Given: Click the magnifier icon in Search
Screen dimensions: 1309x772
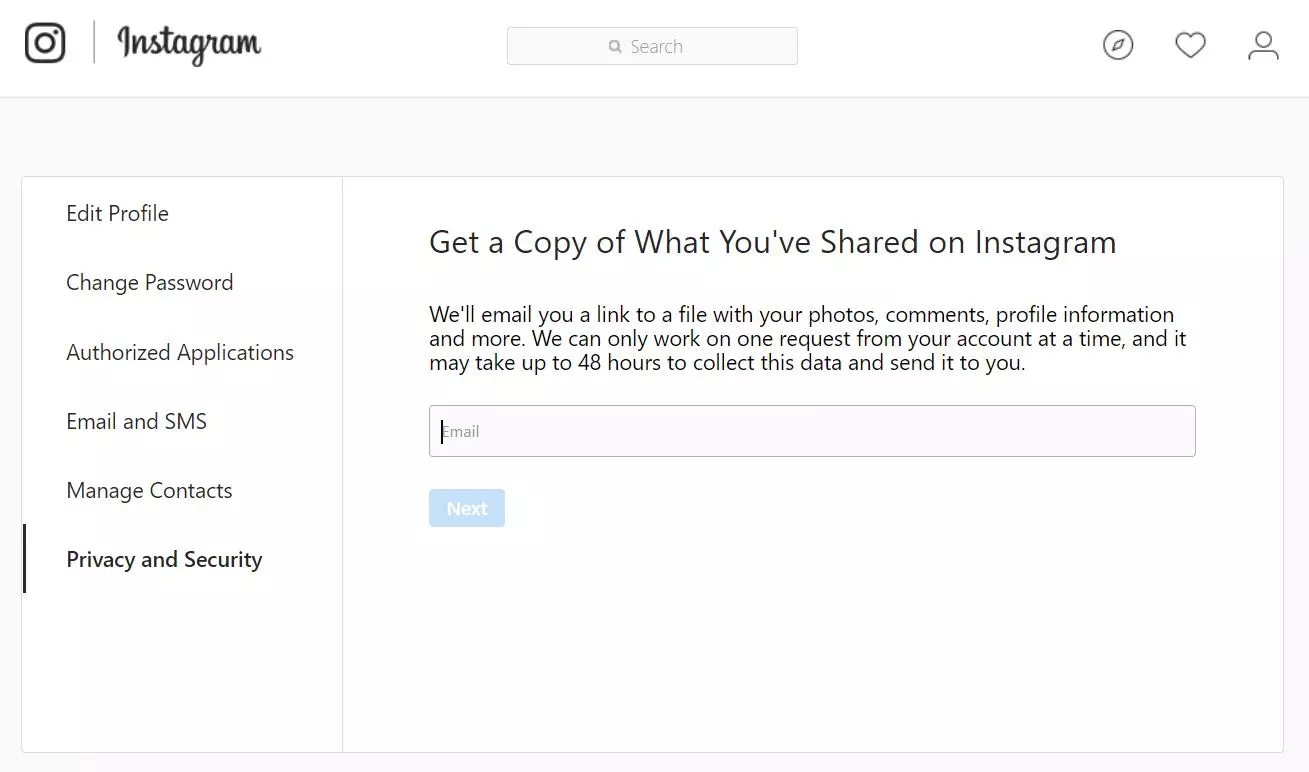Looking at the screenshot, I should [615, 47].
